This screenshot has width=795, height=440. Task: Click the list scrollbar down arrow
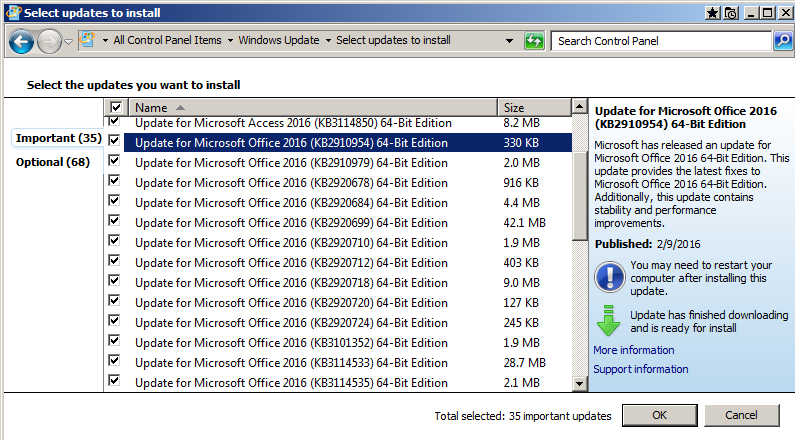click(x=580, y=384)
